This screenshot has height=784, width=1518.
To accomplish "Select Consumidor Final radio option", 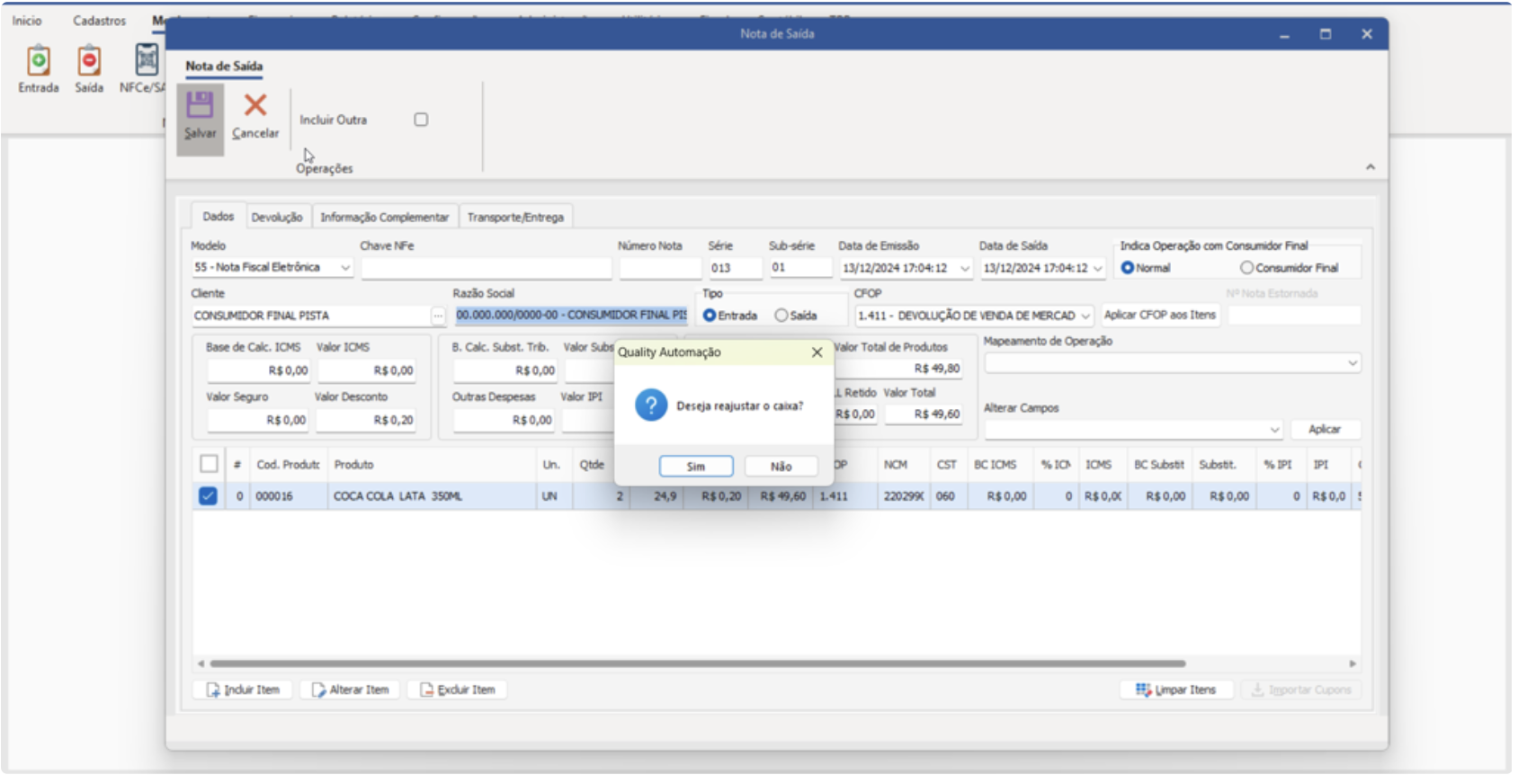I will (x=1246, y=268).
